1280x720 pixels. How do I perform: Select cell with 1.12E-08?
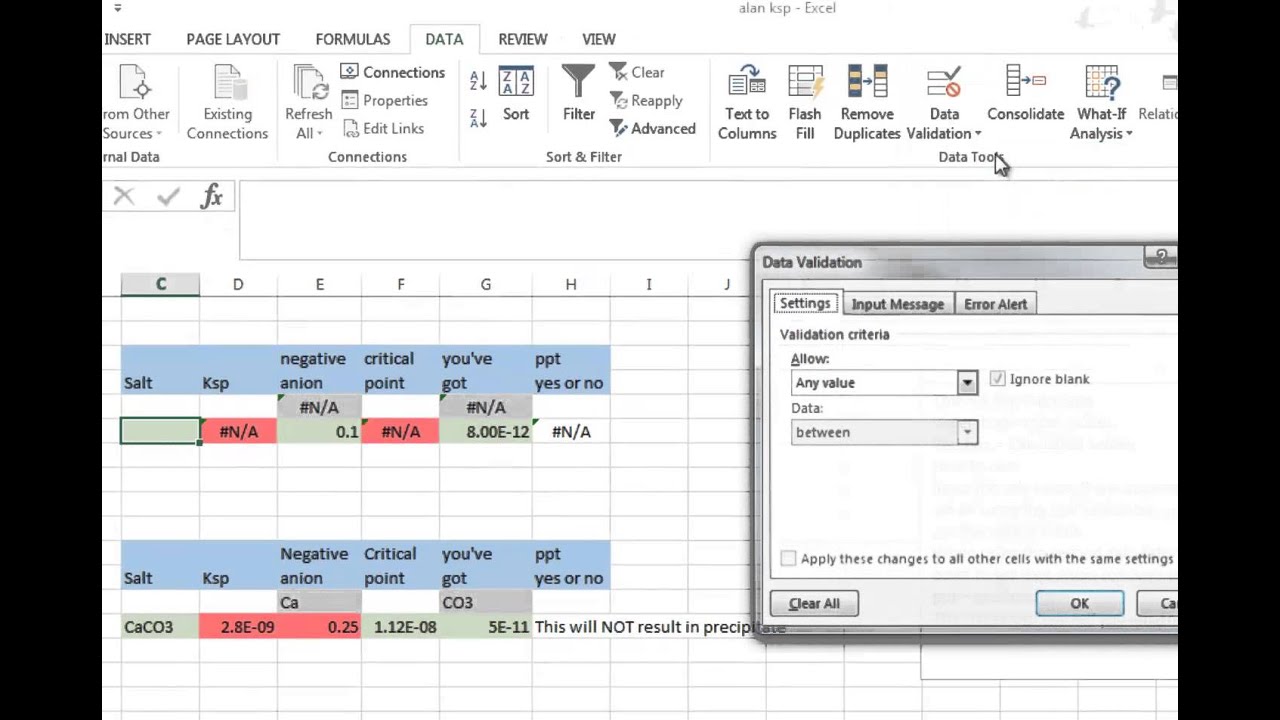pyautogui.click(x=400, y=627)
